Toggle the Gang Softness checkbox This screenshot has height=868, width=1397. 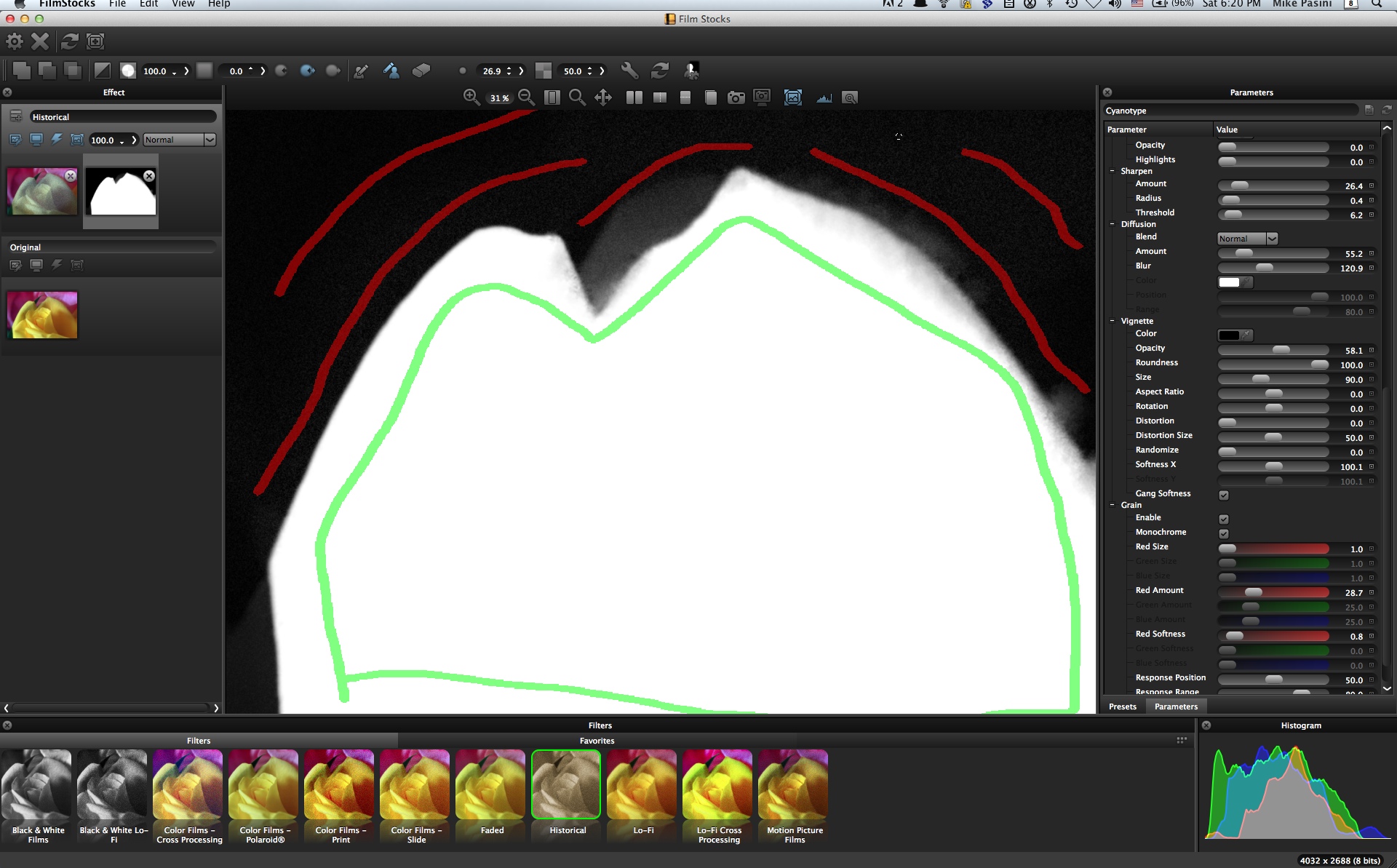tap(1224, 495)
